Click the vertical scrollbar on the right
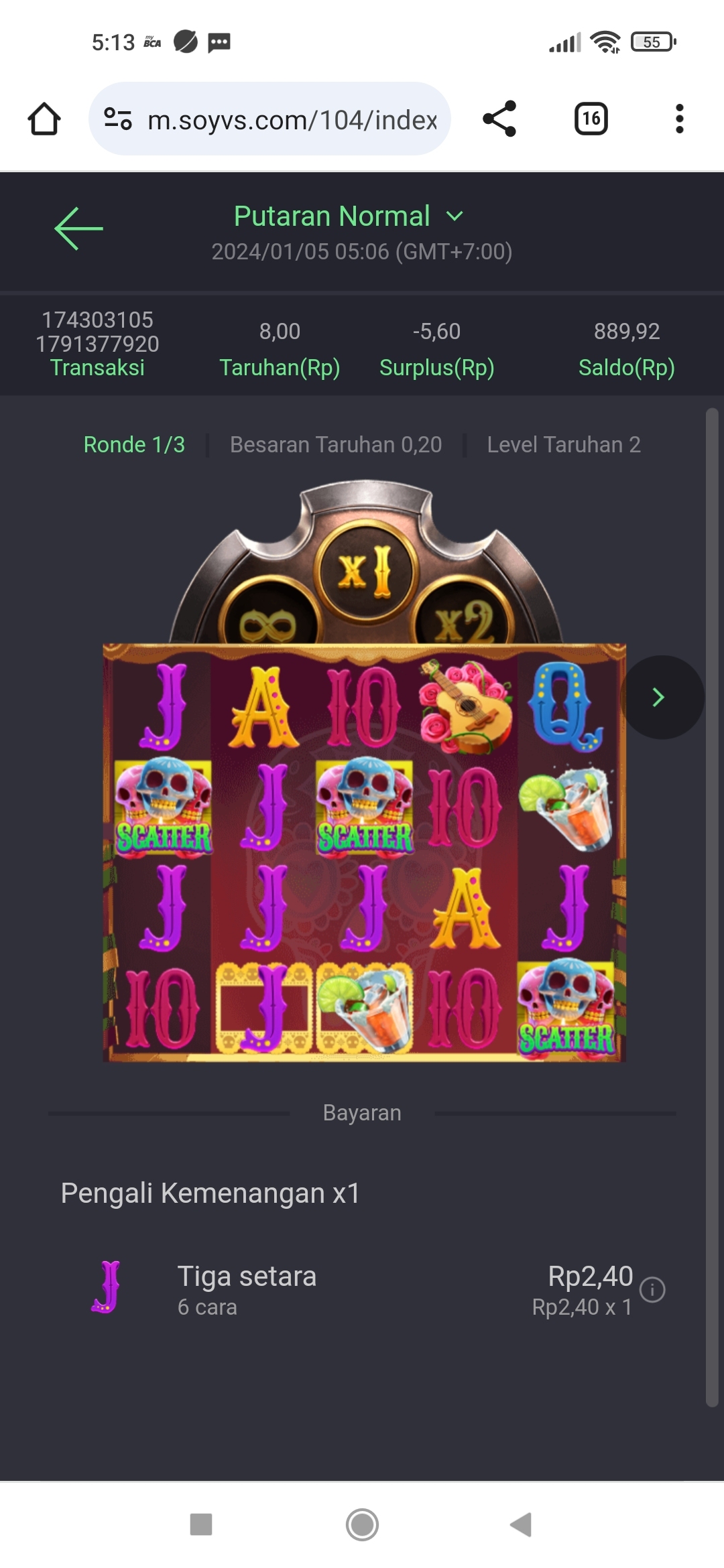Image resolution: width=724 pixels, height=1568 pixels. pyautogui.click(x=712, y=908)
